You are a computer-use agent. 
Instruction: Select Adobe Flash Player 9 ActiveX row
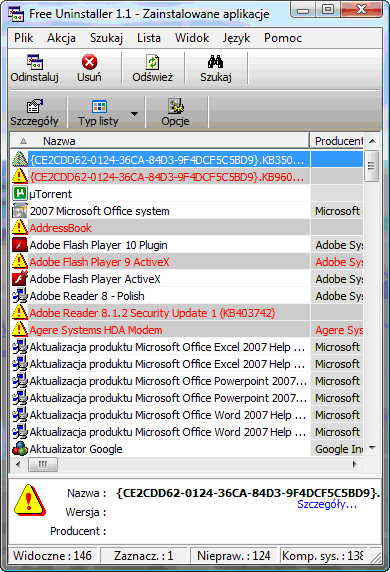coord(187,262)
